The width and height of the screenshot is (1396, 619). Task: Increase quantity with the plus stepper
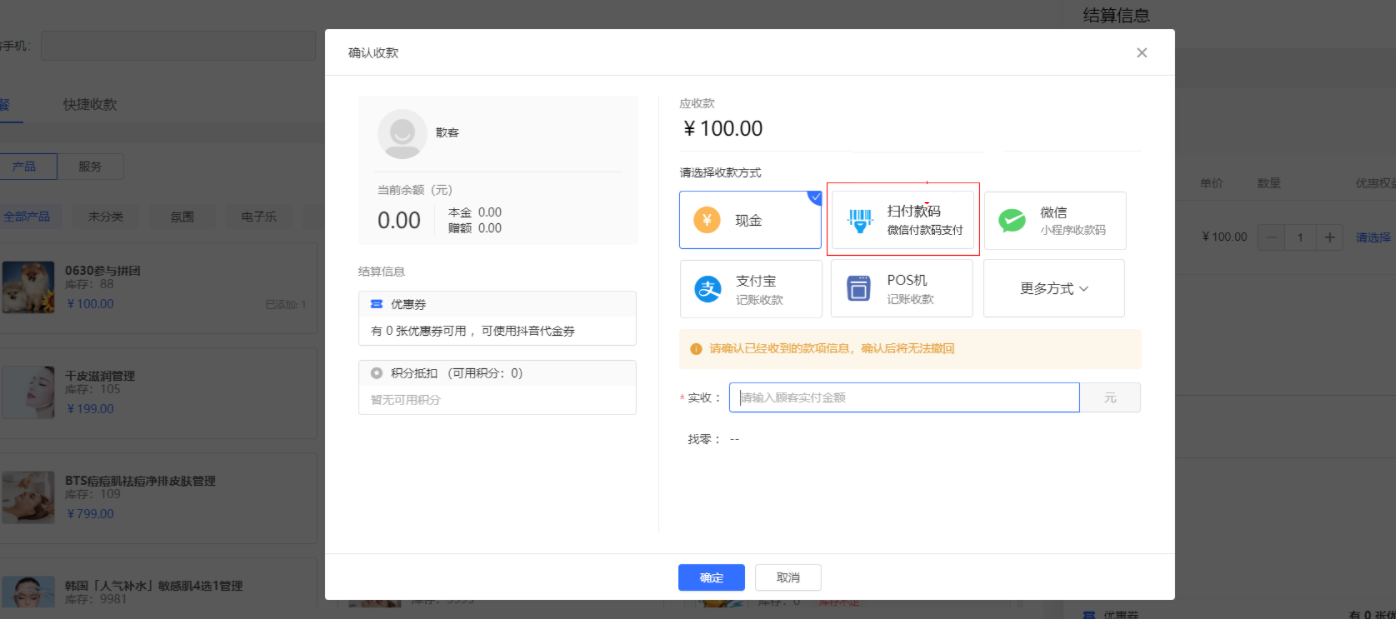click(x=1329, y=237)
